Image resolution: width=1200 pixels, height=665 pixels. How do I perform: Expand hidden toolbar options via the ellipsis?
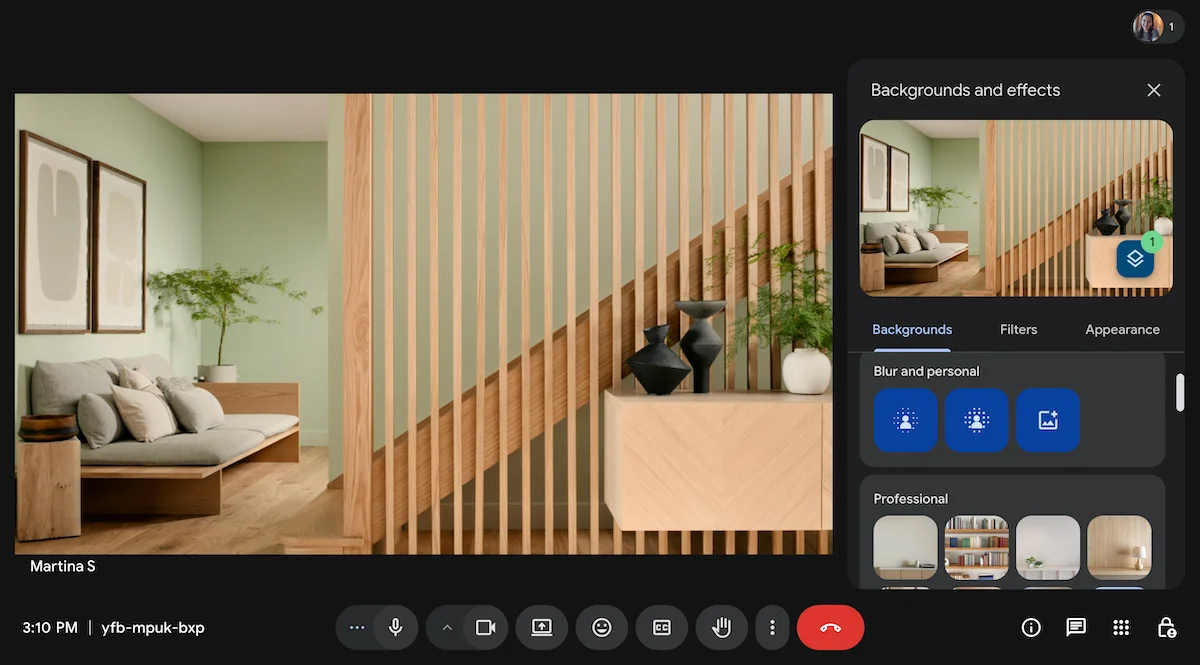tap(356, 627)
